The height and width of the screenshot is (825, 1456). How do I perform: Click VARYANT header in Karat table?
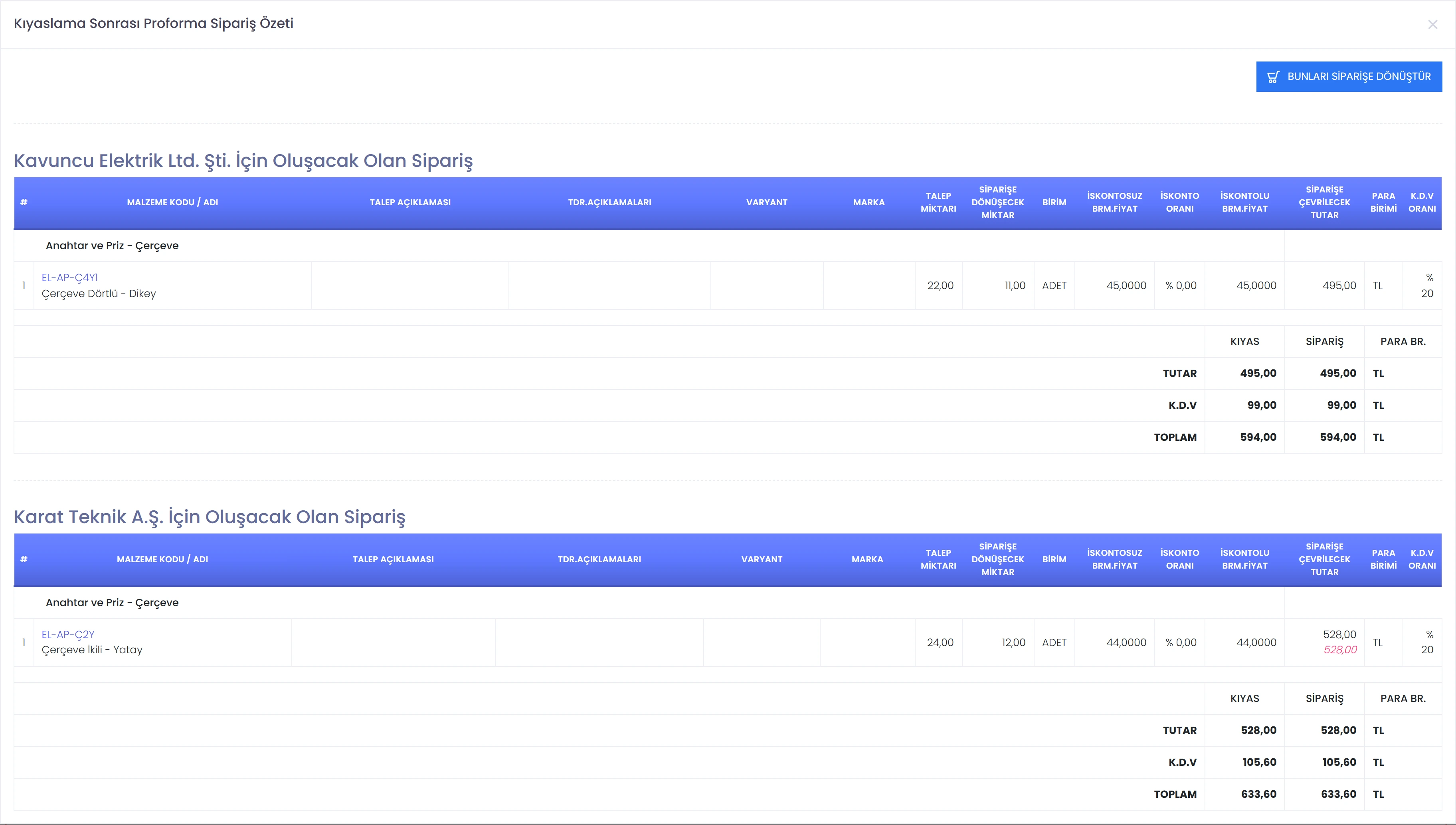[x=762, y=559]
